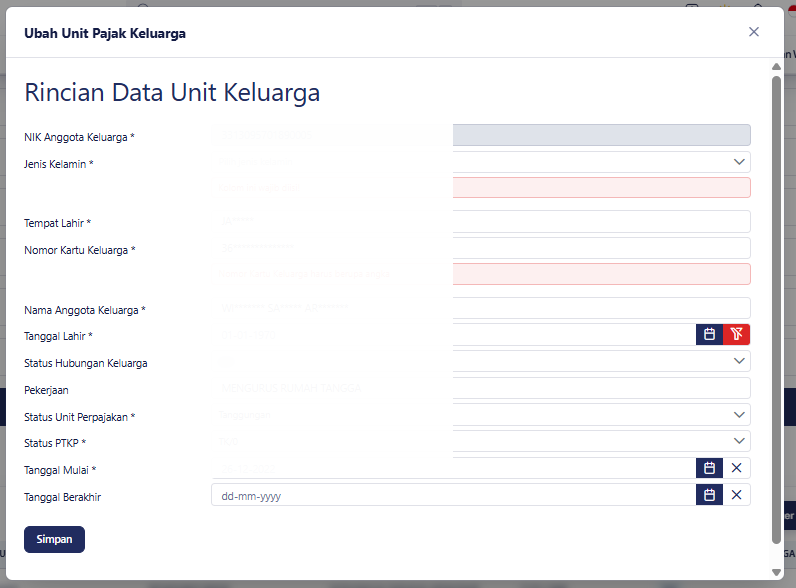Click the scrollbar down arrow in dialog
The width and height of the screenshot is (796, 588).
coord(776,572)
